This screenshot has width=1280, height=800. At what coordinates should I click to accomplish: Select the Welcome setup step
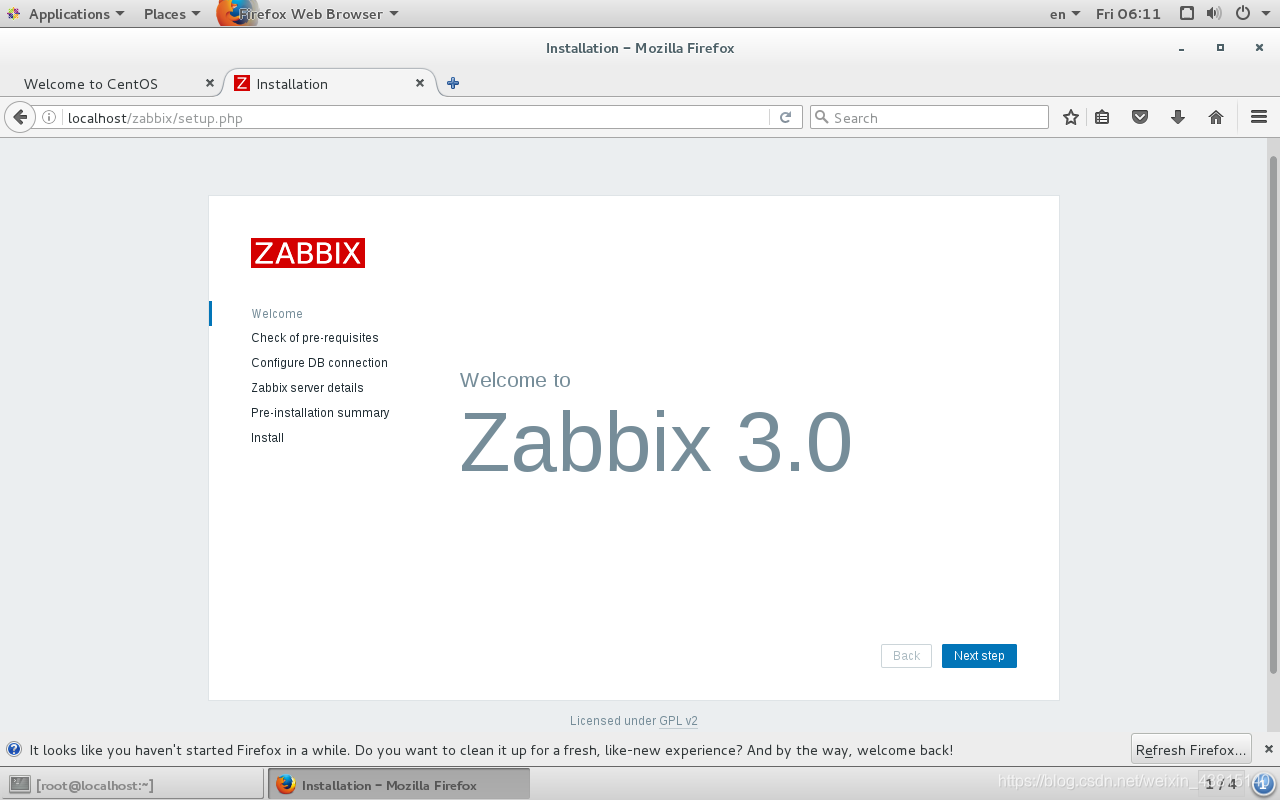tap(277, 313)
